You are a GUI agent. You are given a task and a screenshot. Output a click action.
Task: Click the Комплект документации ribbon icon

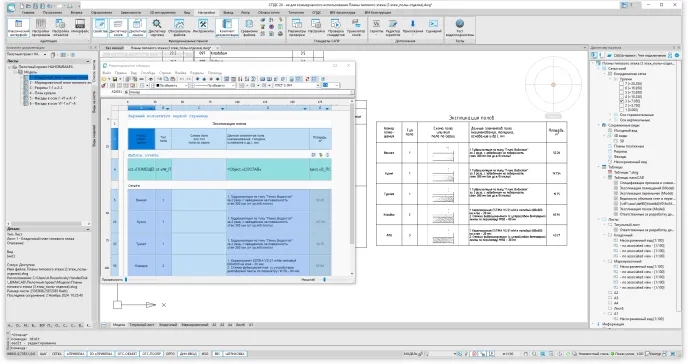pyautogui.click(x=227, y=27)
